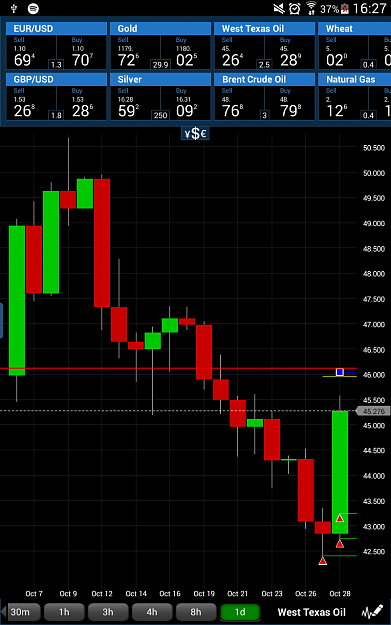Switch chart to 1h timeframe

tap(64, 612)
